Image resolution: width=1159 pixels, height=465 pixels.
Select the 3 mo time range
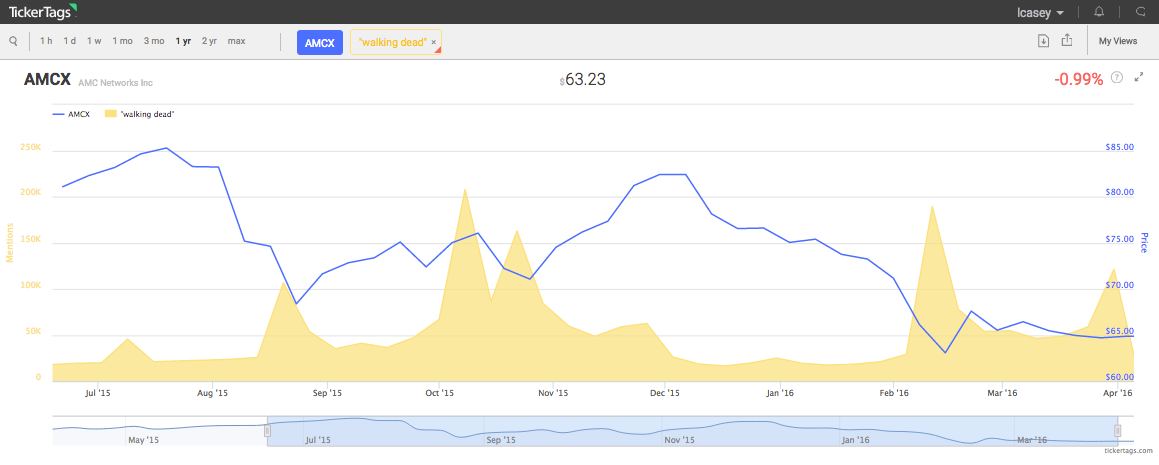tap(154, 41)
